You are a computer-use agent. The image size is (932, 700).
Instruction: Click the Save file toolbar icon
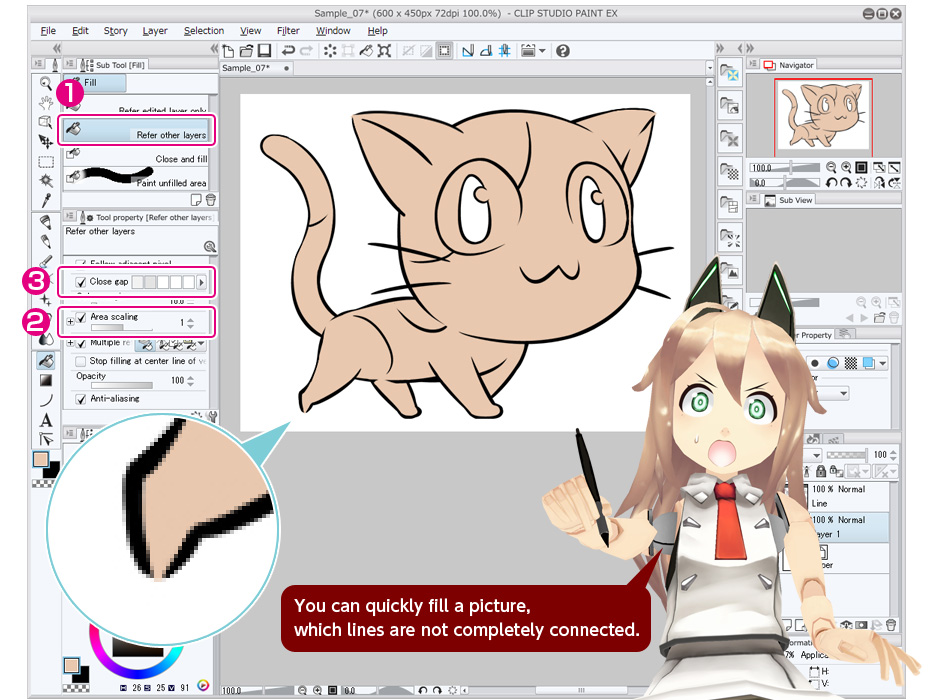pyautogui.click(x=264, y=51)
